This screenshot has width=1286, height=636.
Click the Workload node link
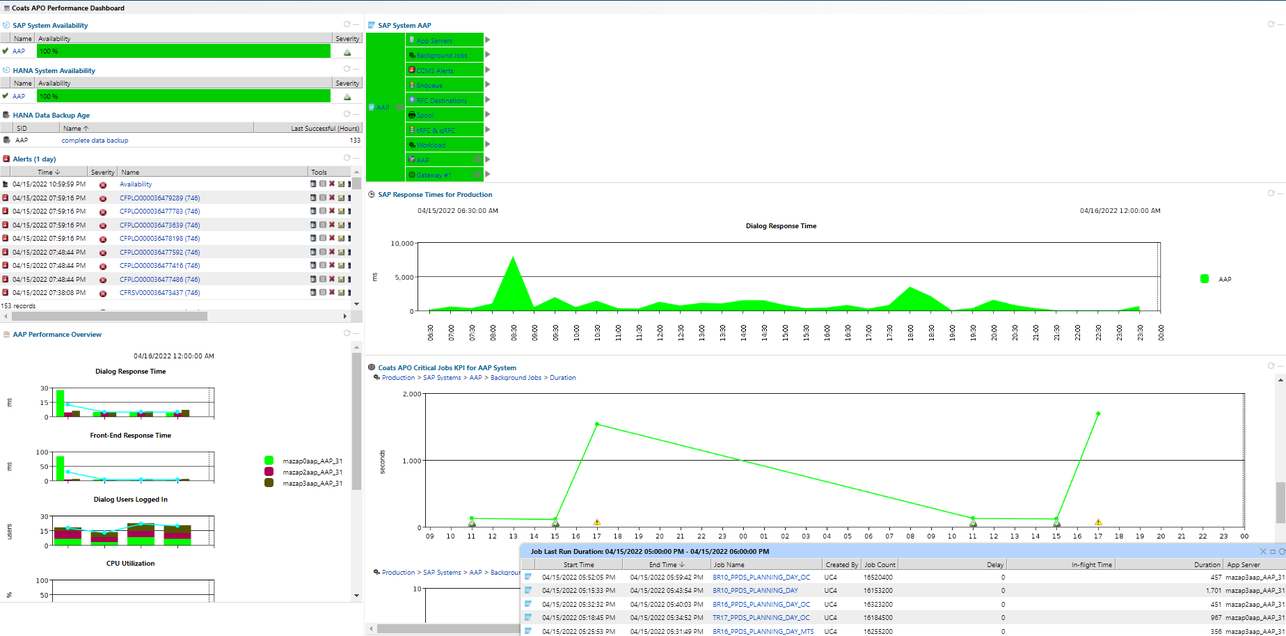tap(431, 145)
